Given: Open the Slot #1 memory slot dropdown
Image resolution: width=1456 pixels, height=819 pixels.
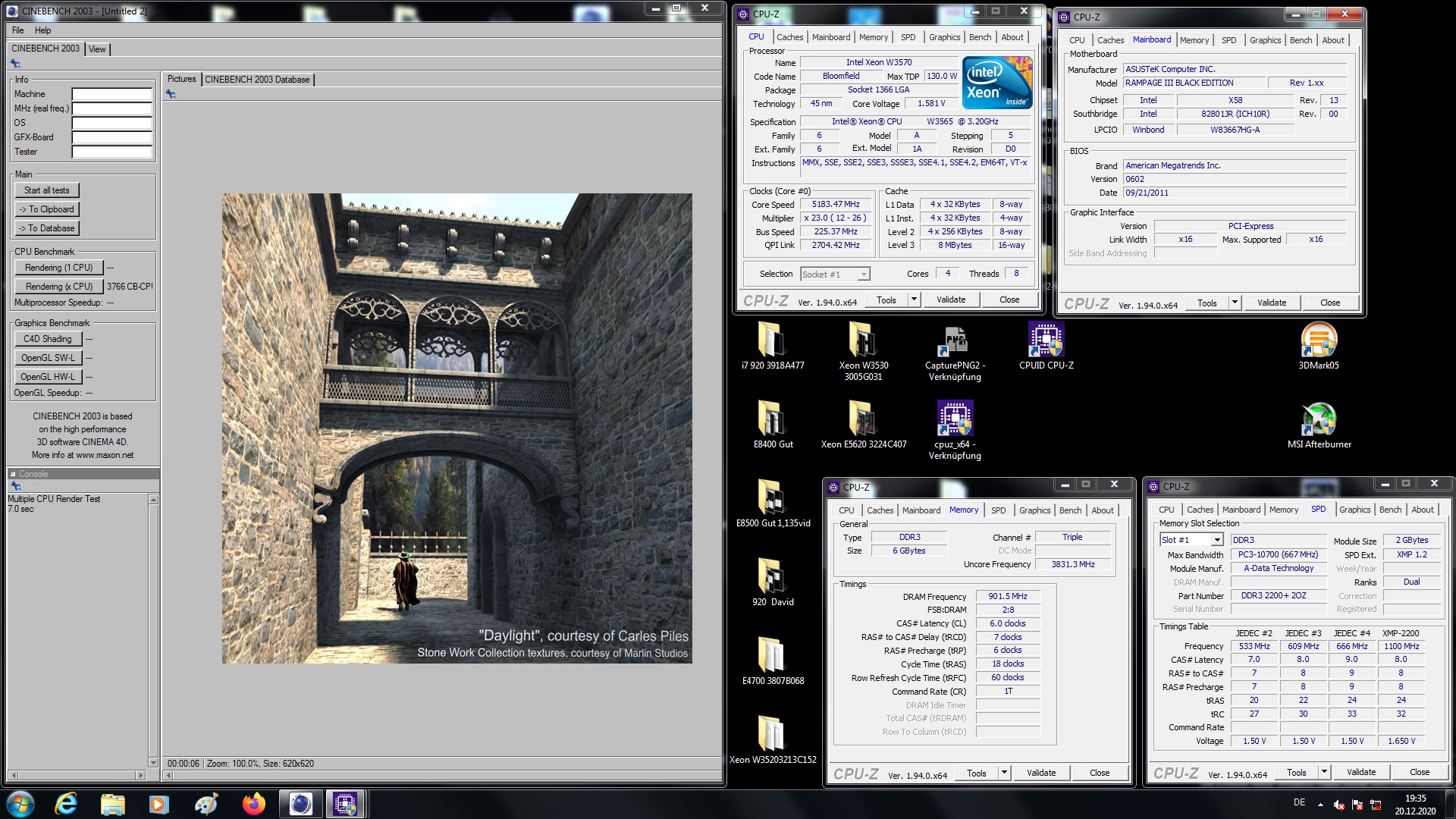Looking at the screenshot, I should click(1191, 540).
